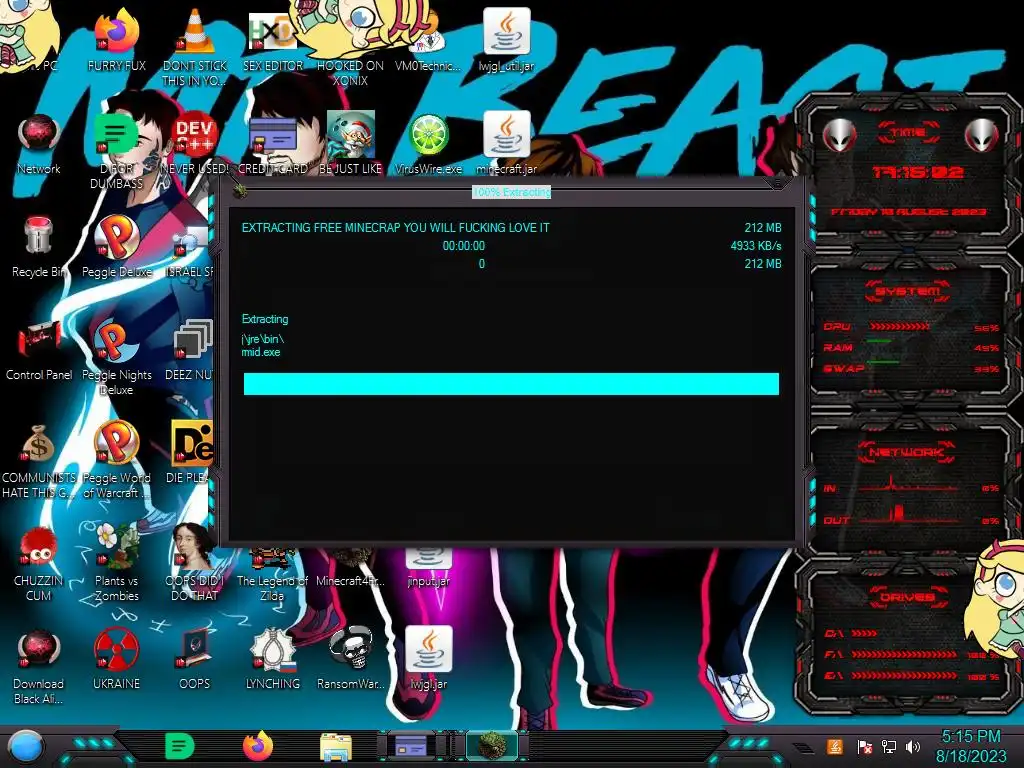Click the cyan extraction progress bar
This screenshot has height=768, width=1024.
[511, 384]
